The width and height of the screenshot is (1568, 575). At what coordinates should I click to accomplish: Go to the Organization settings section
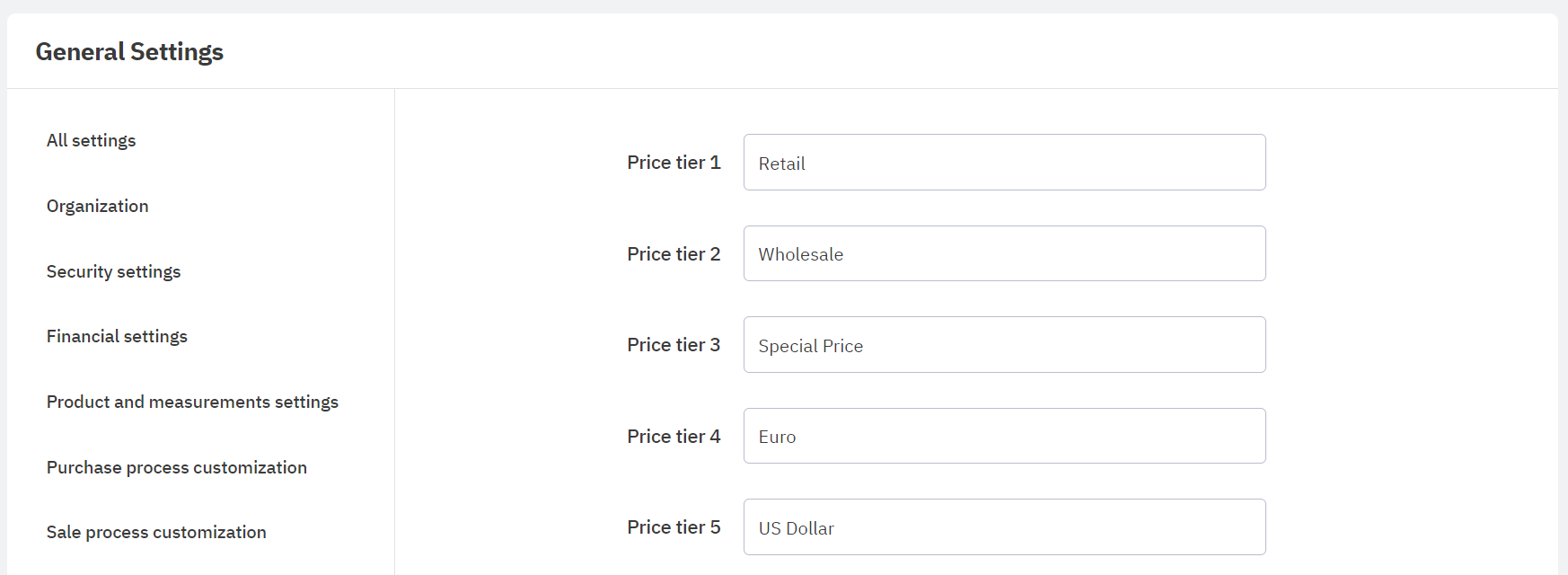[98, 207]
